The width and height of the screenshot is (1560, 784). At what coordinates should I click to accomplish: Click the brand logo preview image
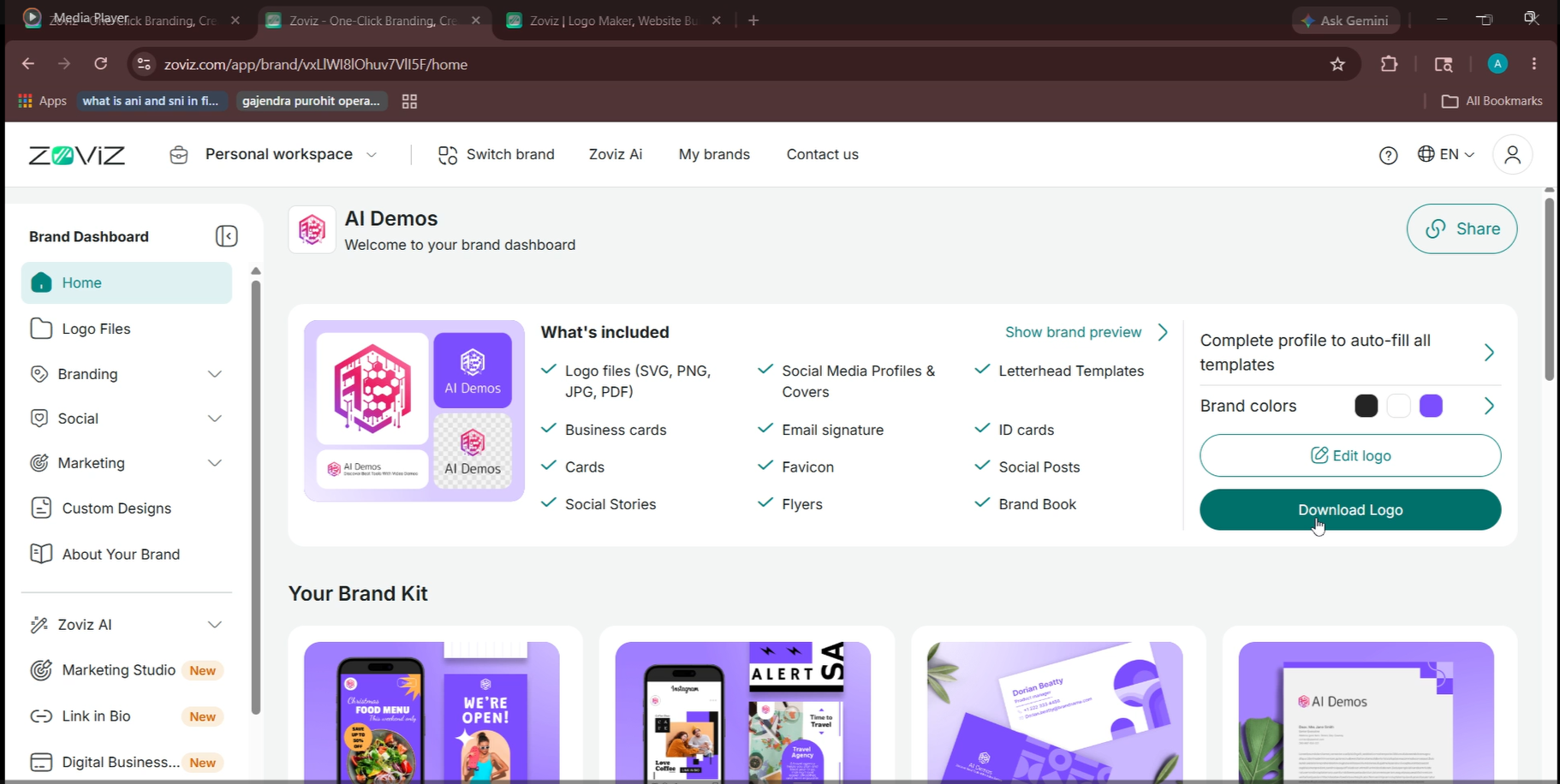pos(414,411)
